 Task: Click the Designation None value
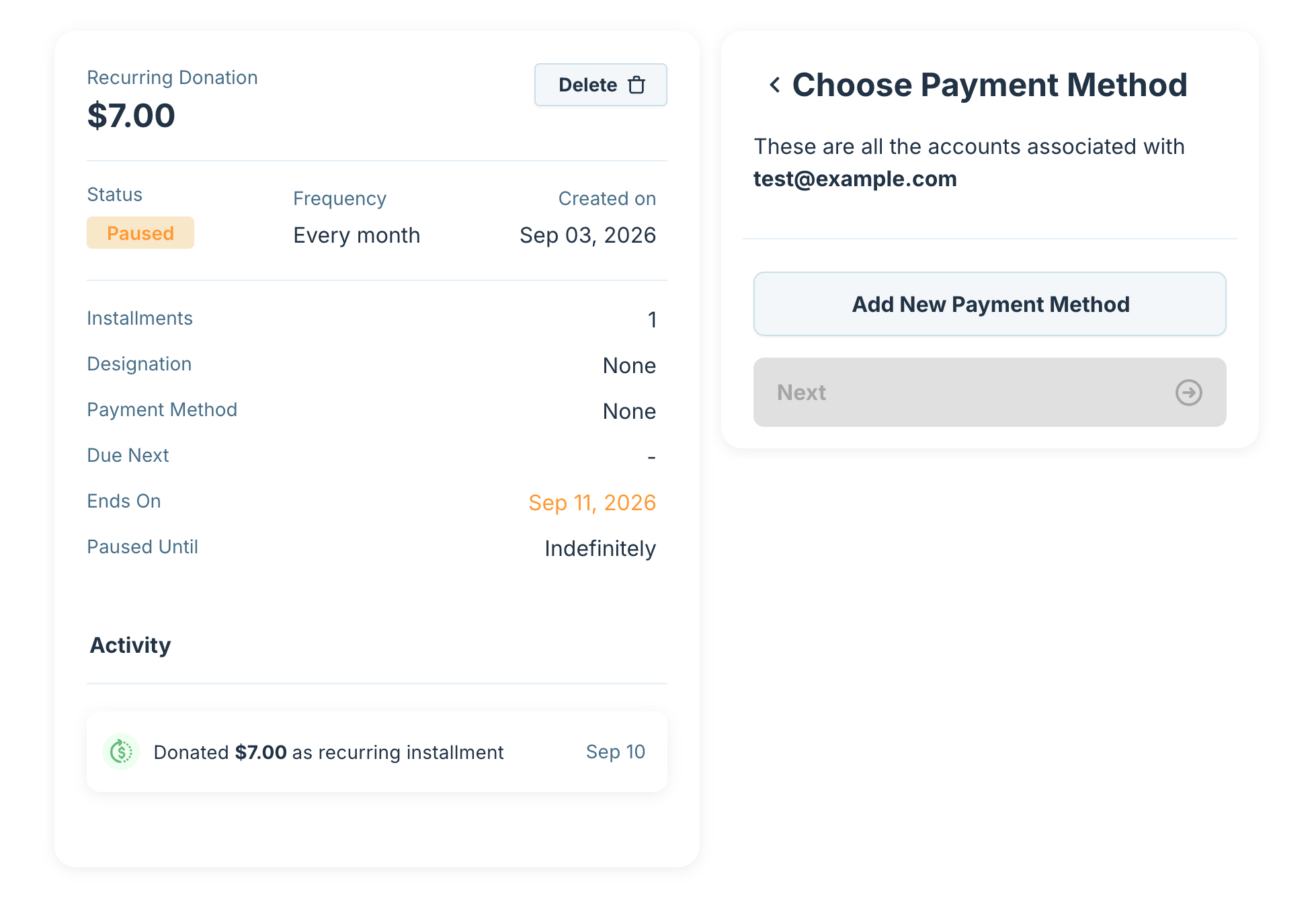click(x=629, y=366)
